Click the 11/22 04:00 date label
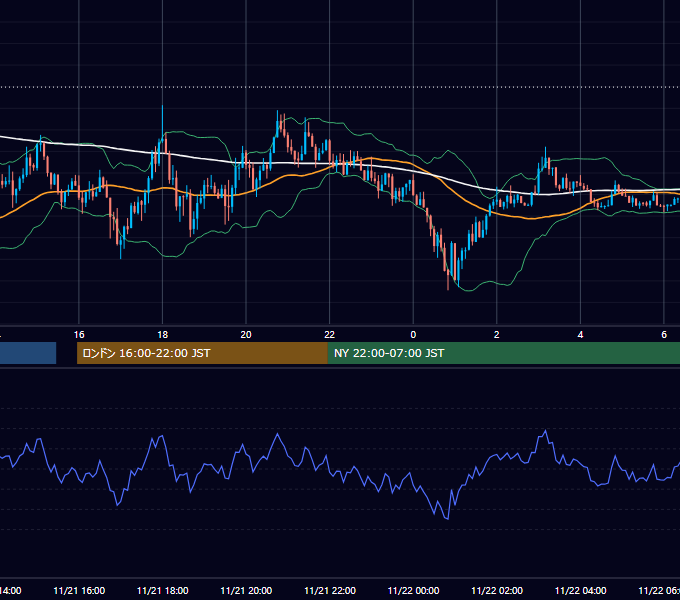The height and width of the screenshot is (600, 680). click(x=580, y=590)
